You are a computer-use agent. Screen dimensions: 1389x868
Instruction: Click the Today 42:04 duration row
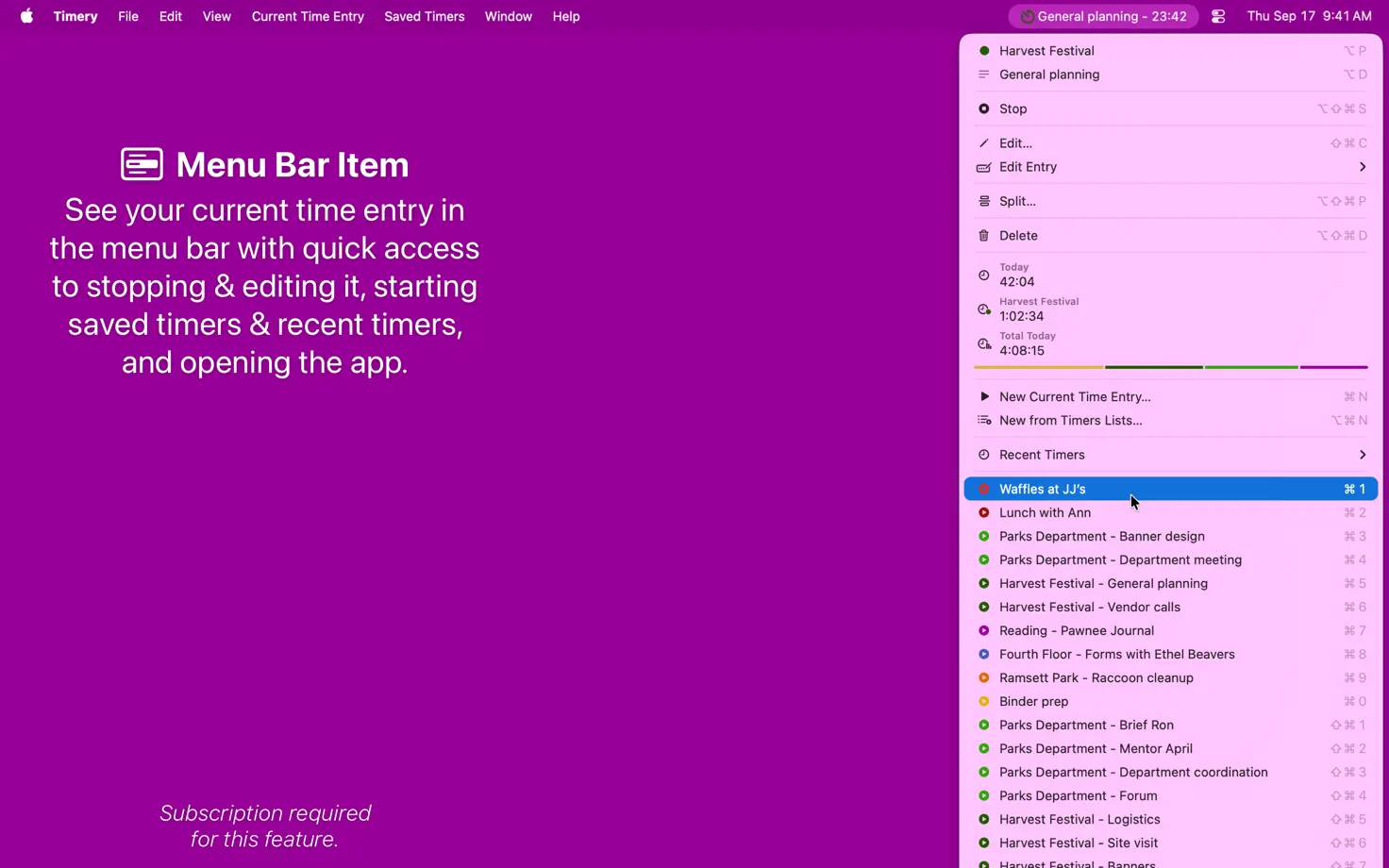pyautogui.click(x=1171, y=275)
